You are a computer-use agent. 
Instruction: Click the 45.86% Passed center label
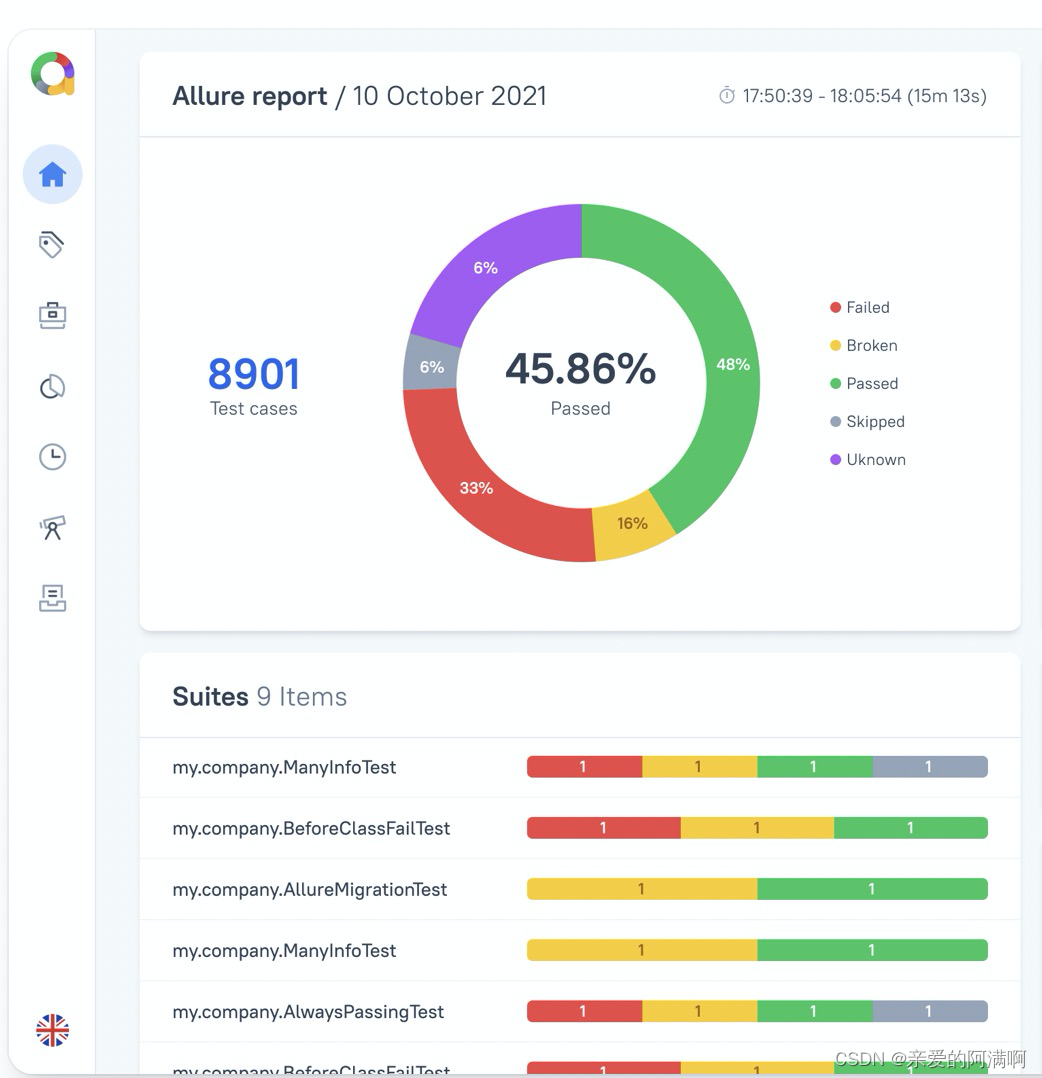pos(581,382)
